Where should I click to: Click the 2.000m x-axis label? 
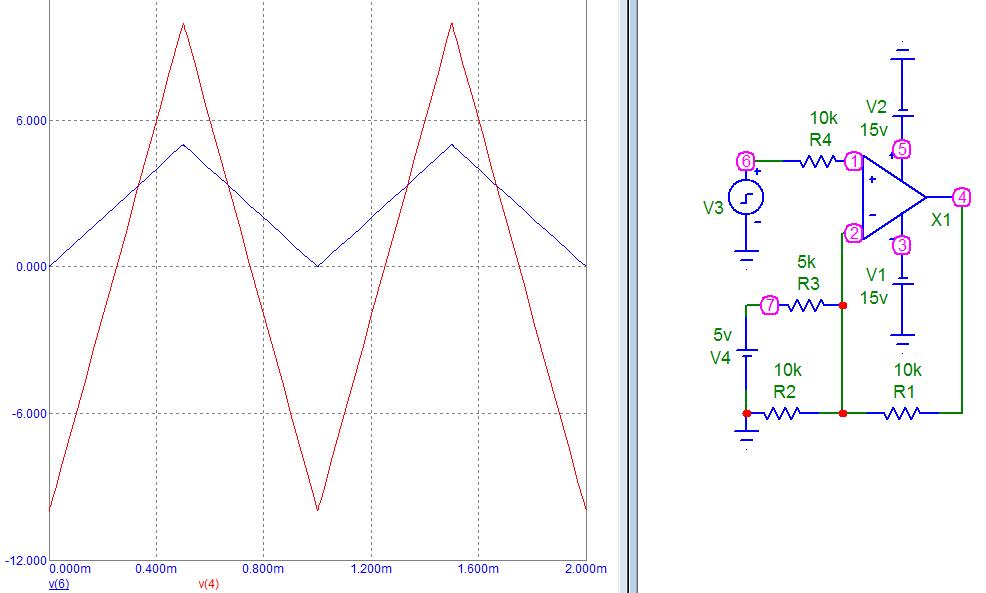585,569
